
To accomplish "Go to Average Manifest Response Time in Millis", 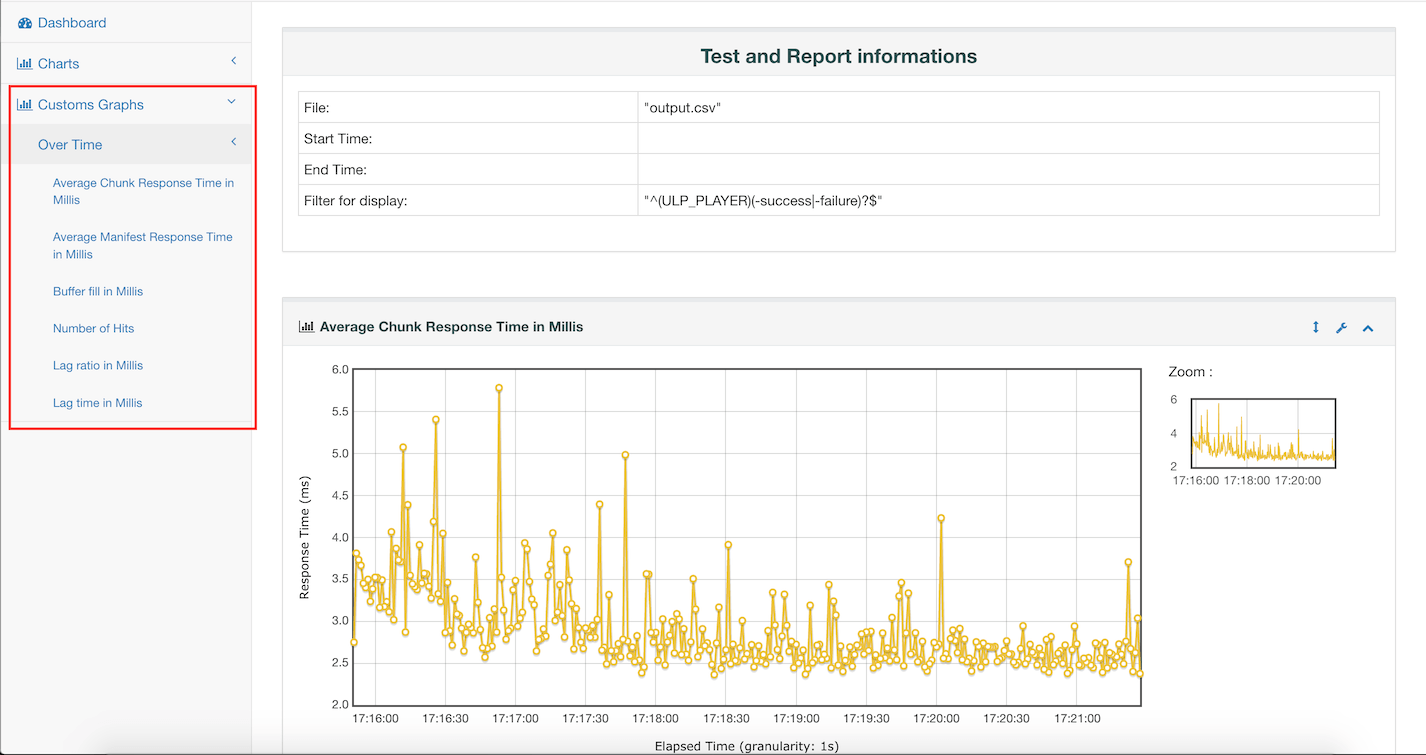I will coord(142,245).
